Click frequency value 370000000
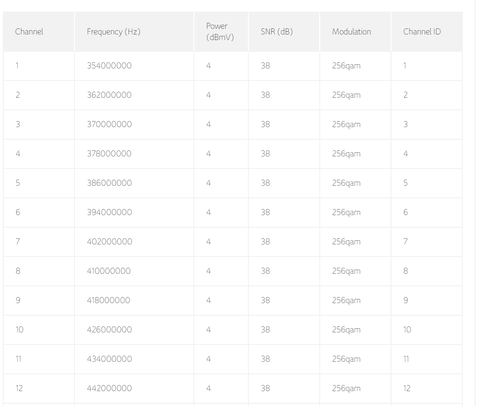 pos(109,124)
